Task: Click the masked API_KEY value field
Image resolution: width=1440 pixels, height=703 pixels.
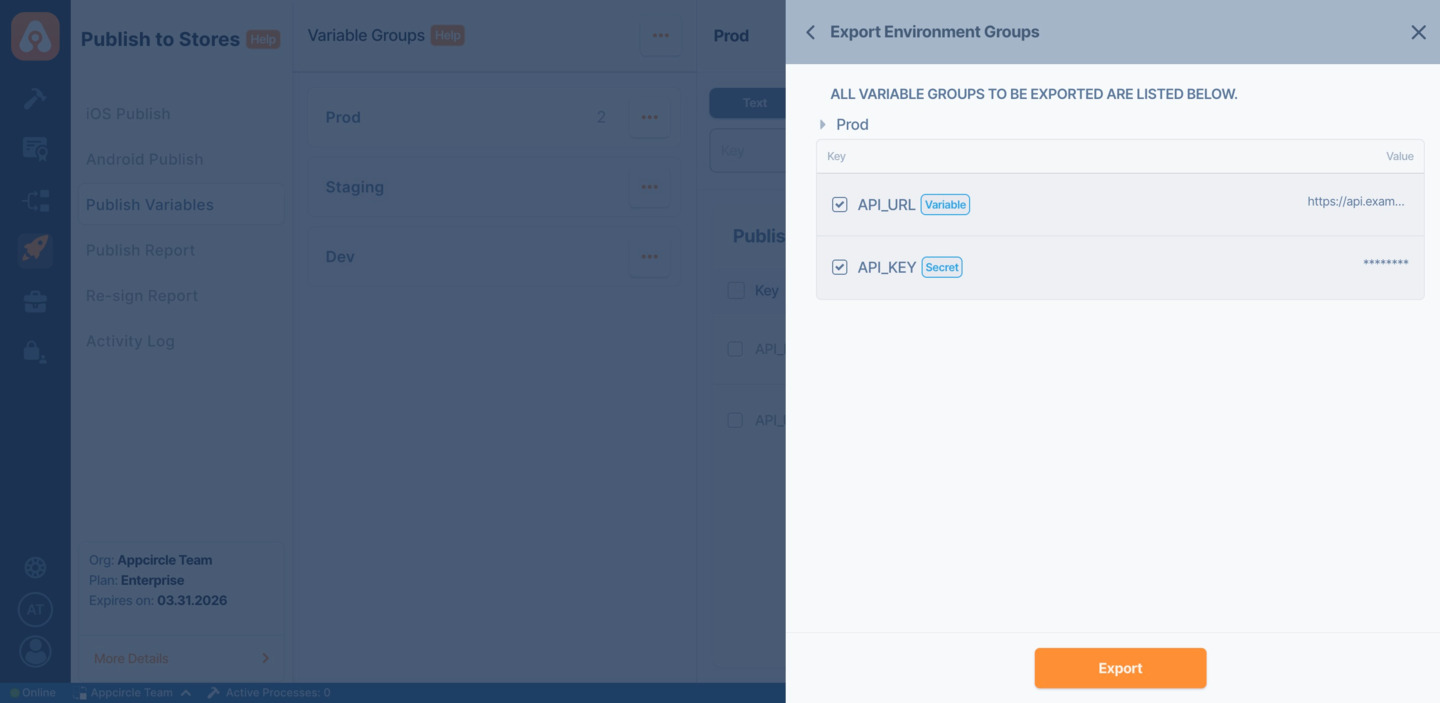Action: 1385,260
